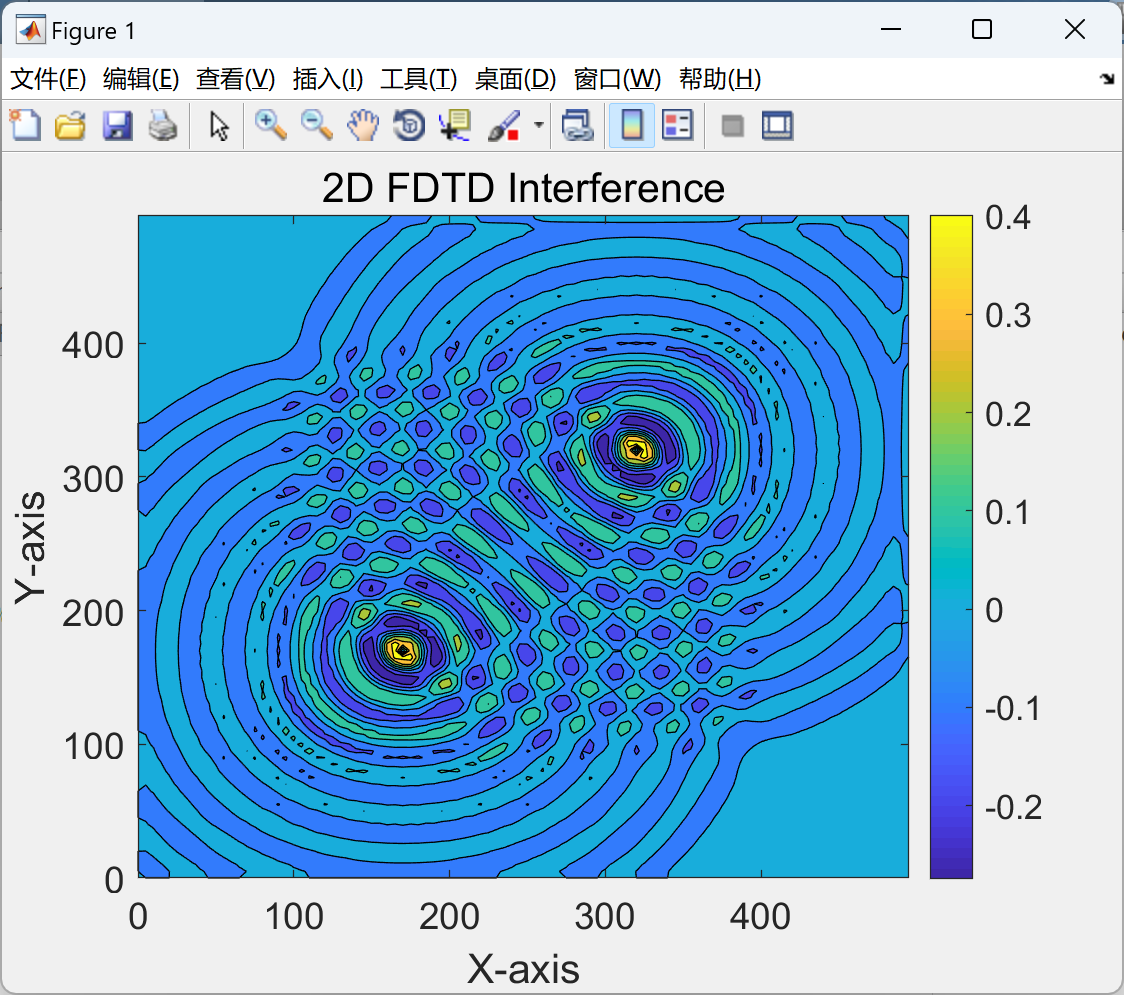This screenshot has width=1124, height=995.
Task: Activate the Zoom Out tool
Action: [316, 125]
